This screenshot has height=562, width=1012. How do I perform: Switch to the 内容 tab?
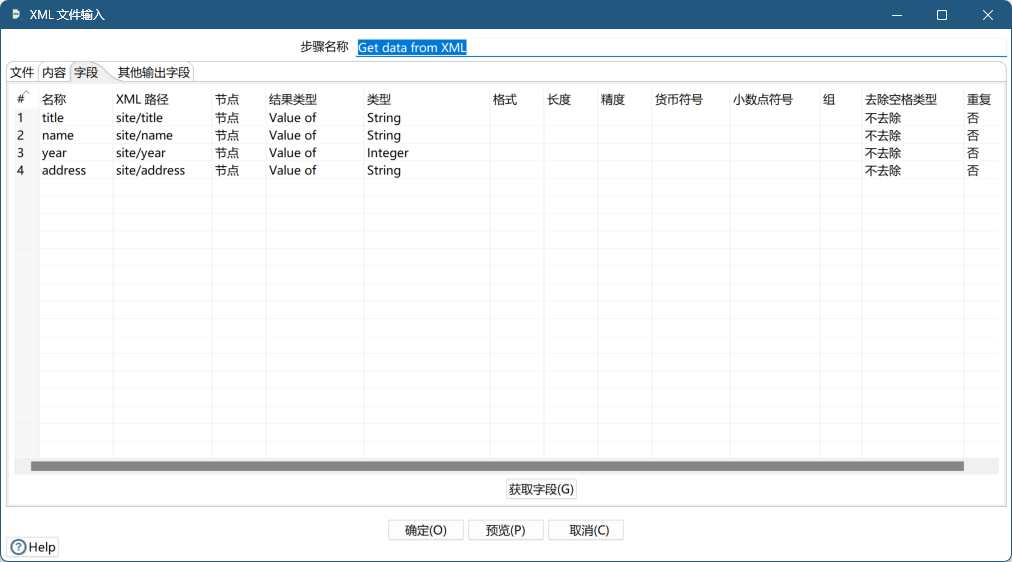point(54,72)
